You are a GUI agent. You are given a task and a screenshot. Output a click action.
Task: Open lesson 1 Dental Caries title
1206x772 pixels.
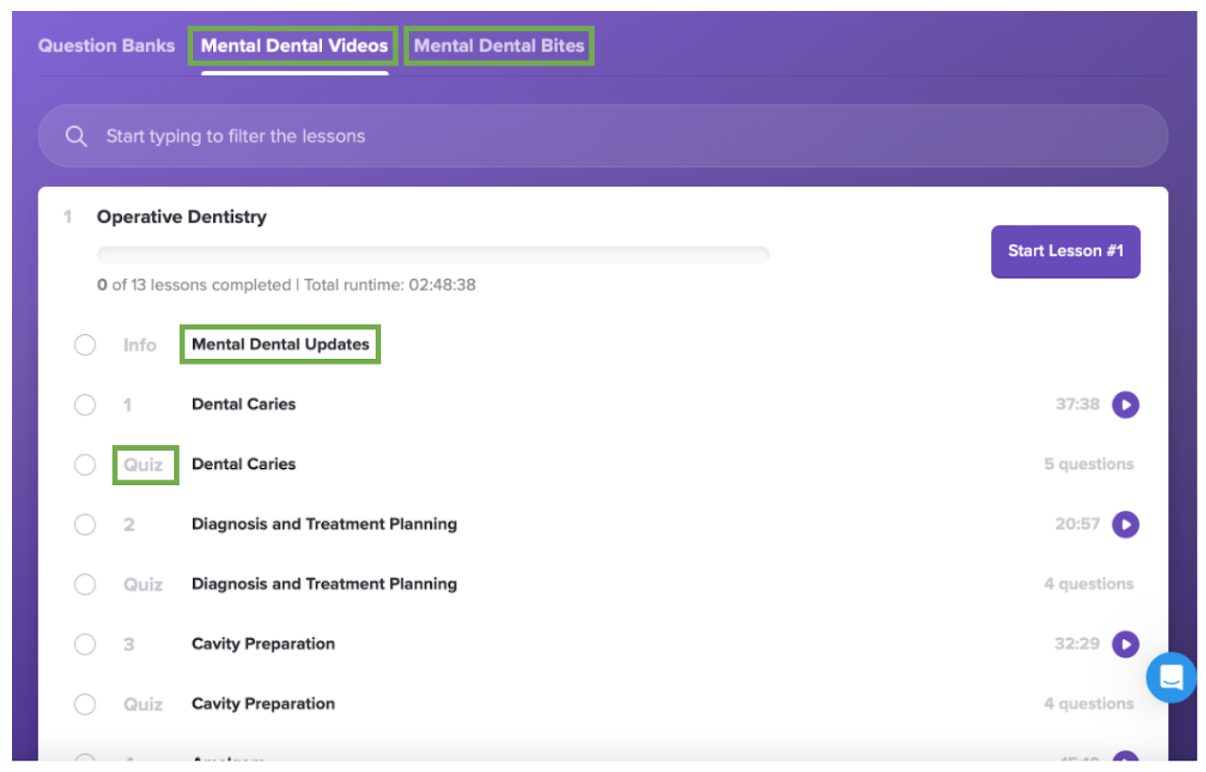point(244,404)
